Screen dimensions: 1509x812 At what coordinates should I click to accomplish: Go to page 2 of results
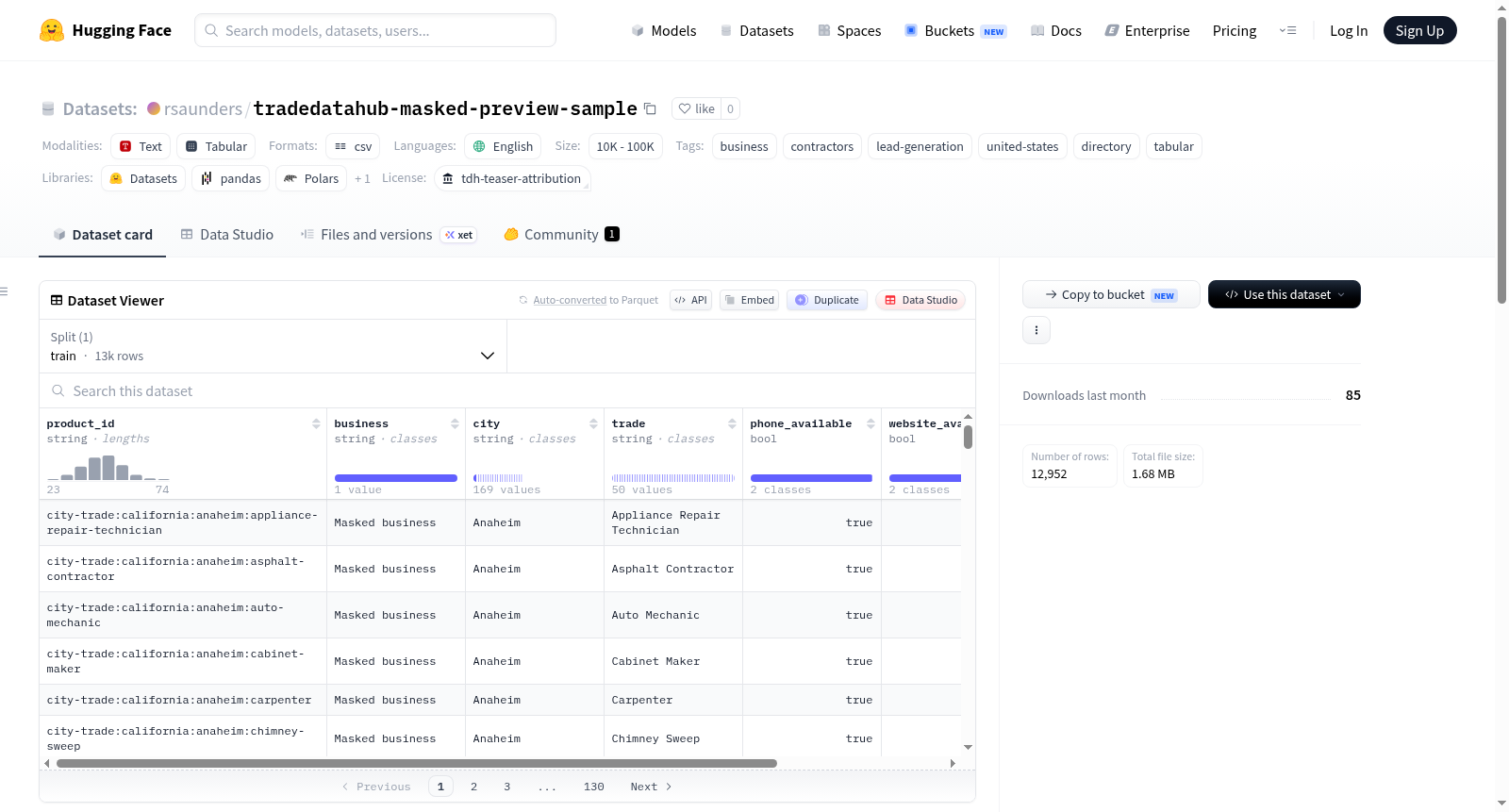pyautogui.click(x=473, y=787)
